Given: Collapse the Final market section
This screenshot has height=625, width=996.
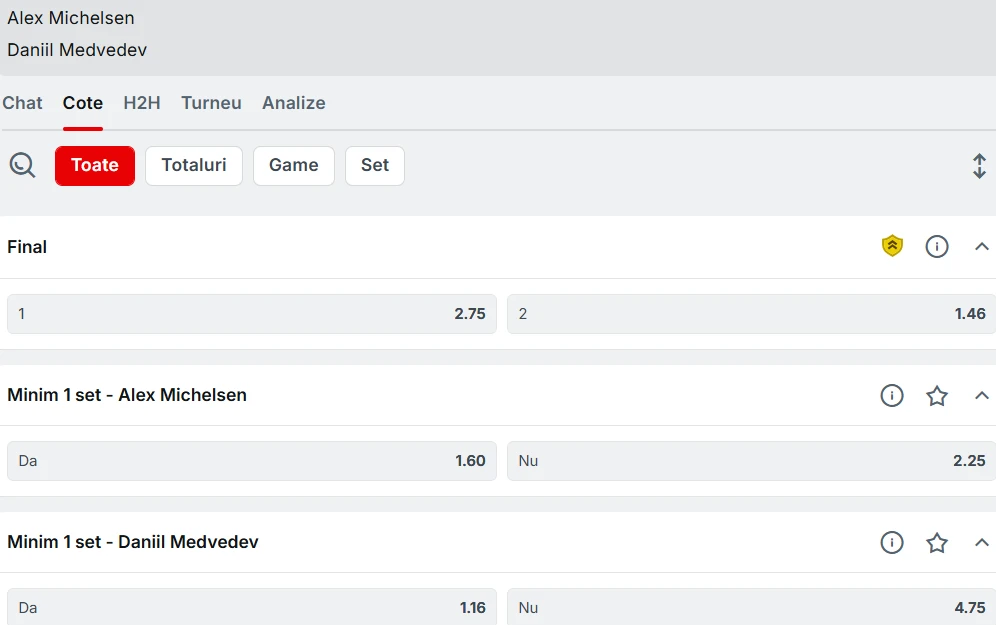Looking at the screenshot, I should tap(981, 246).
